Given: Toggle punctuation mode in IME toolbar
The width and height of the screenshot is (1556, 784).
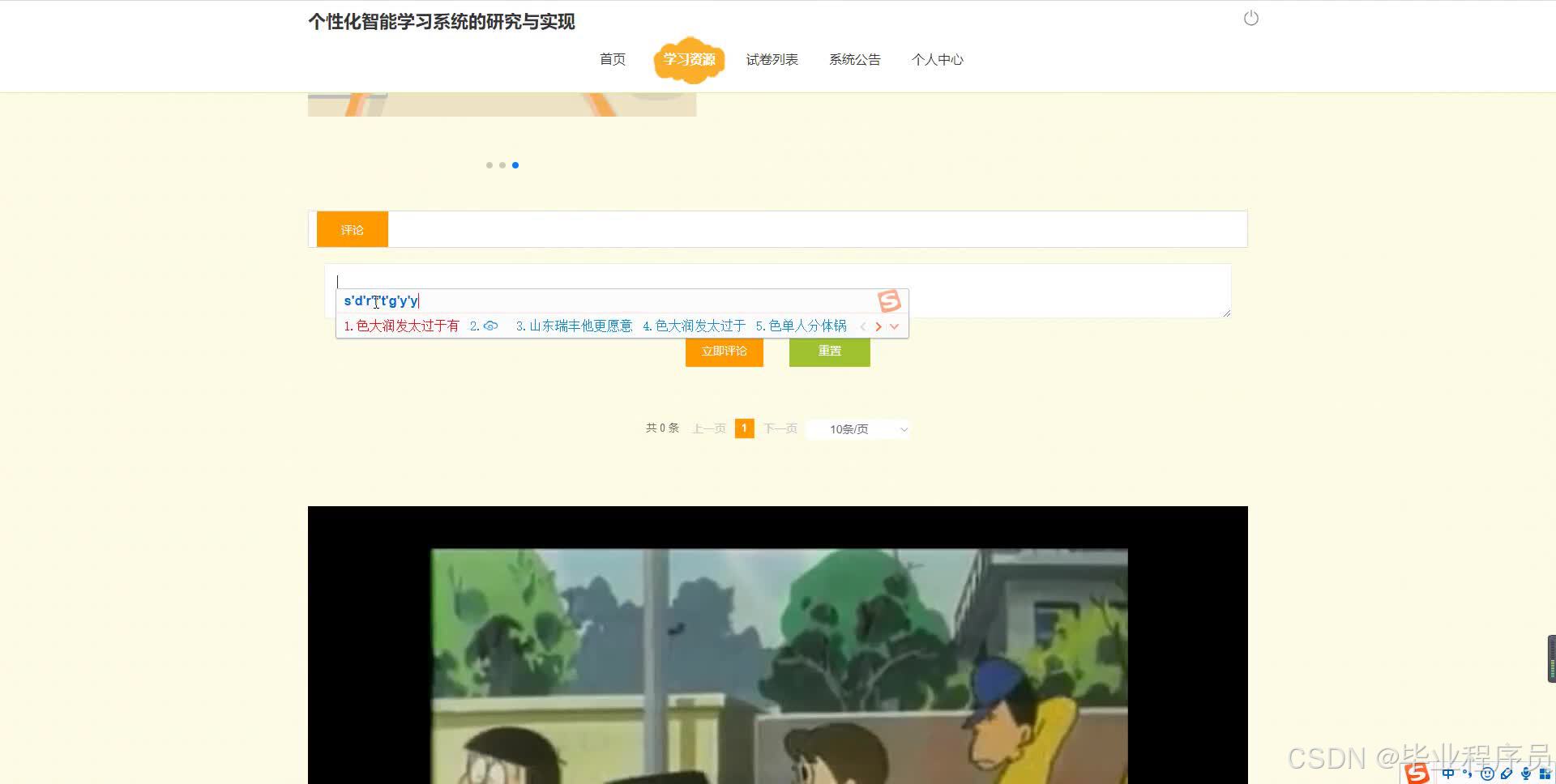Looking at the screenshot, I should click(1467, 773).
